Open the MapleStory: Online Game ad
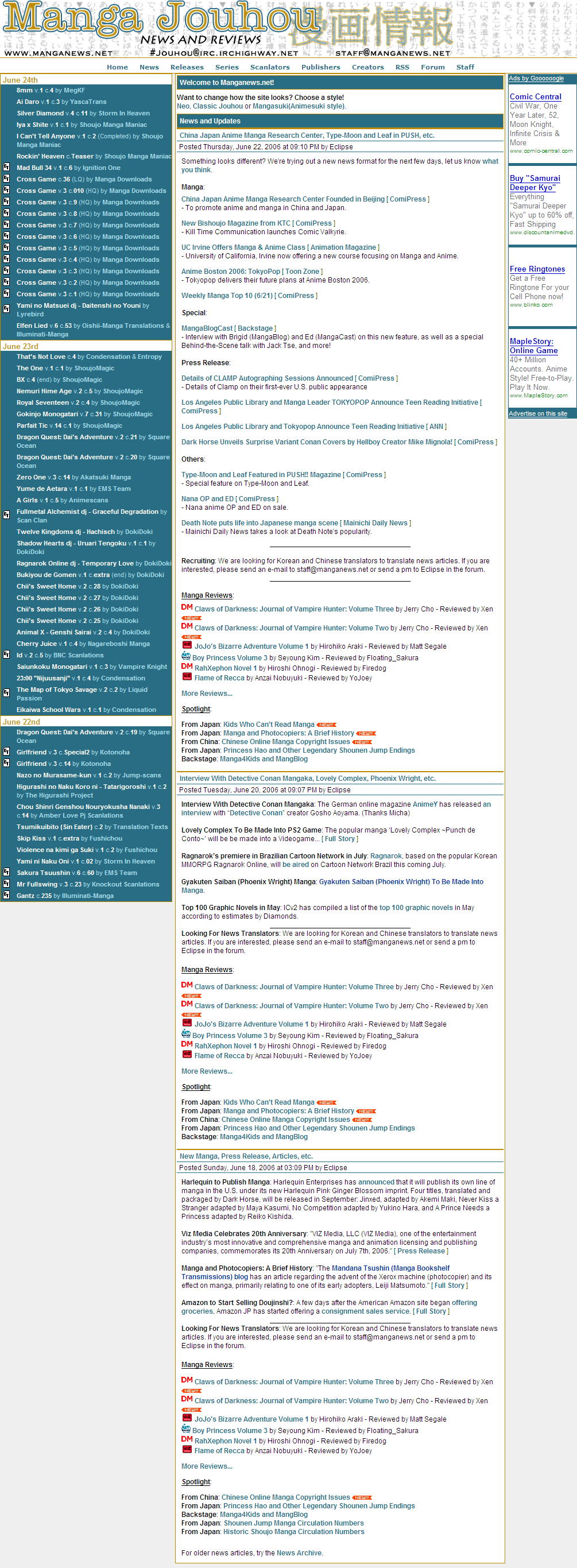This screenshot has width=577, height=1568. (533, 346)
